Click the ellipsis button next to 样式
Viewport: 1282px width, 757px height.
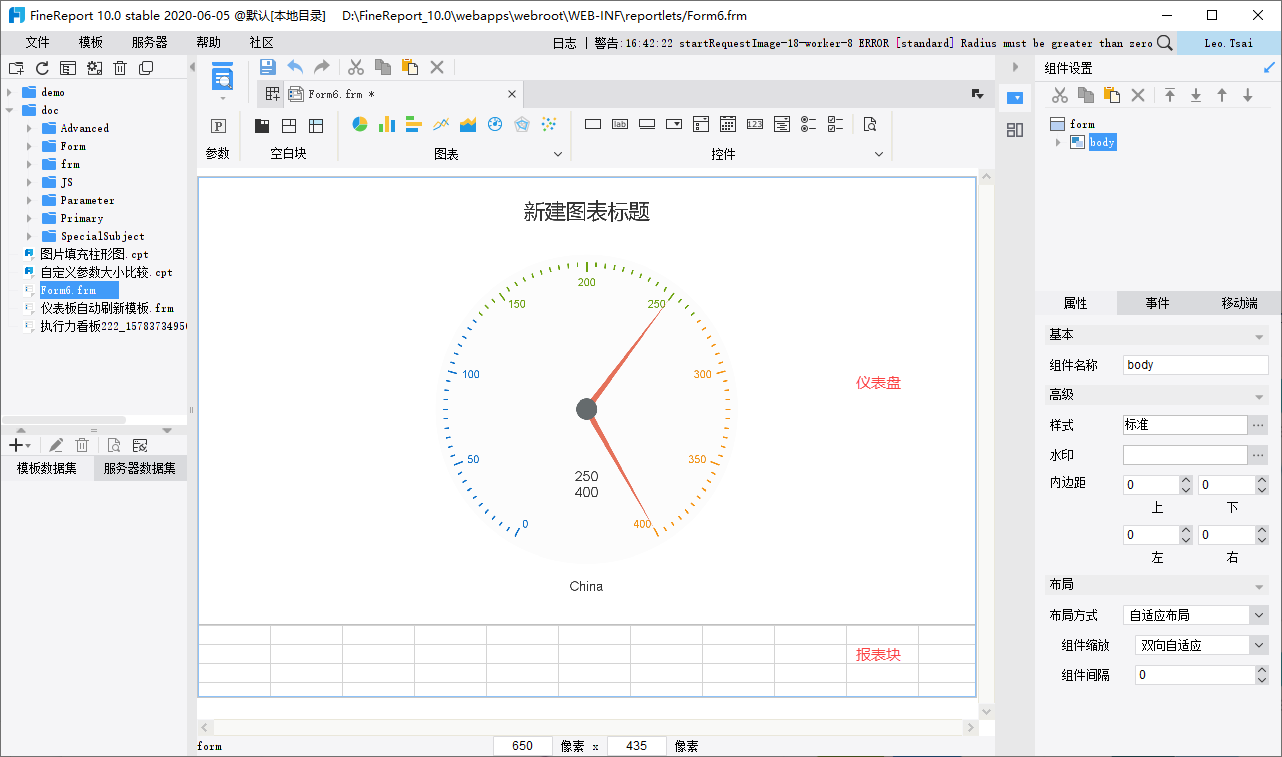click(x=1258, y=425)
